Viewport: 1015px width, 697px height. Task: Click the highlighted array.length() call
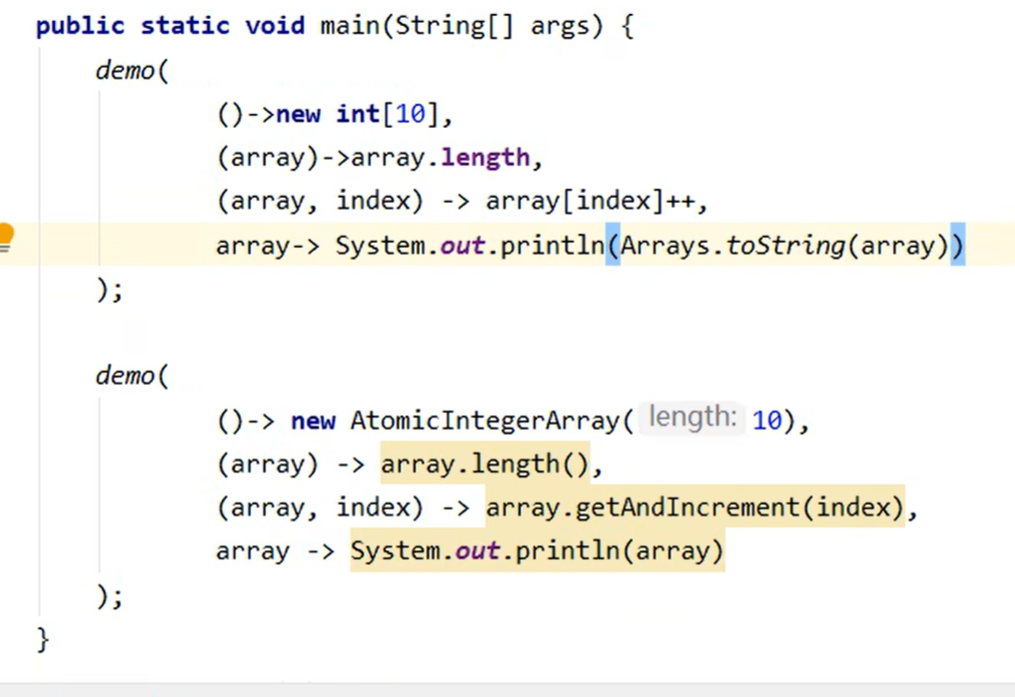click(484, 464)
